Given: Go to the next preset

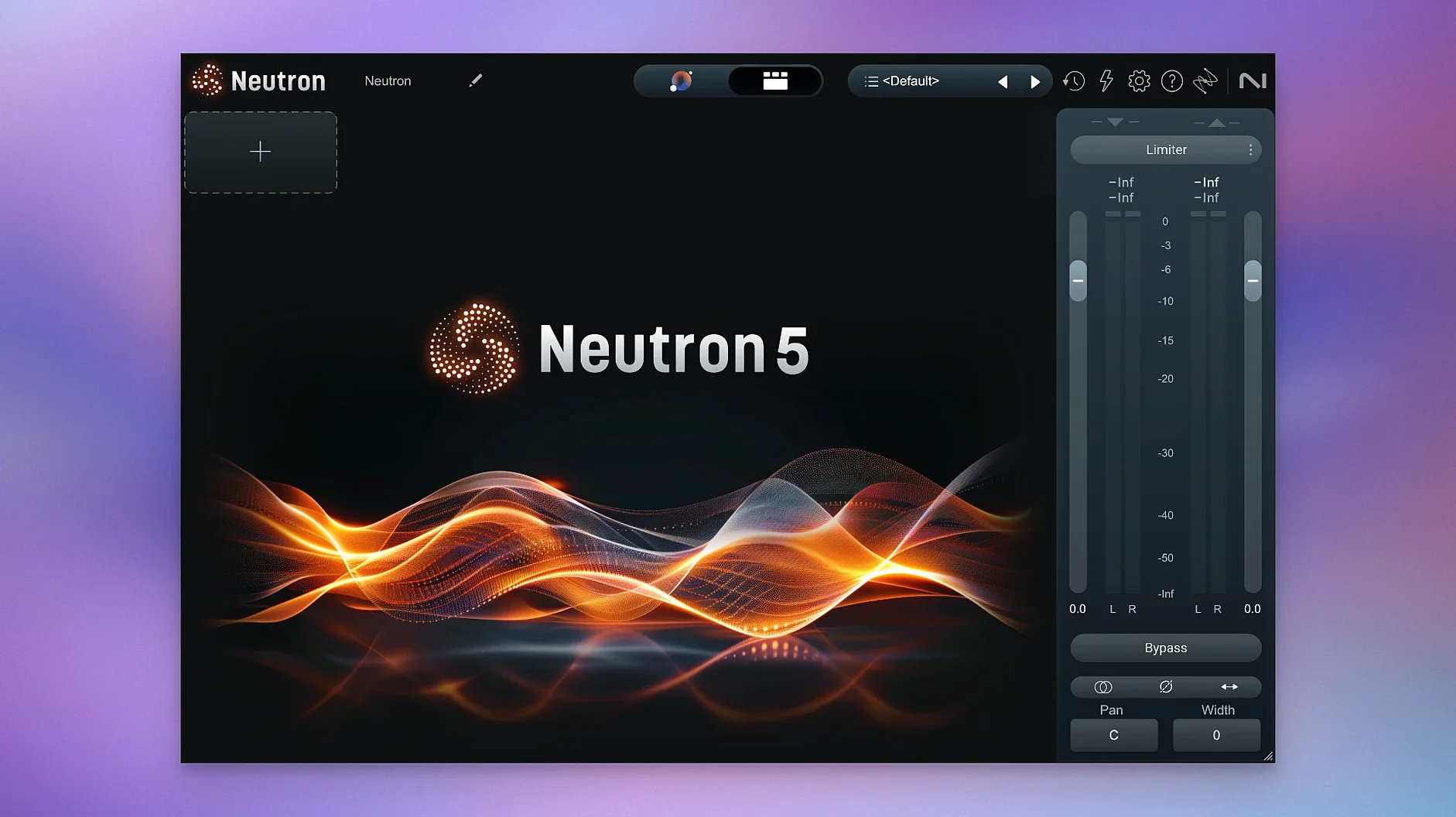Looking at the screenshot, I should (x=1035, y=81).
